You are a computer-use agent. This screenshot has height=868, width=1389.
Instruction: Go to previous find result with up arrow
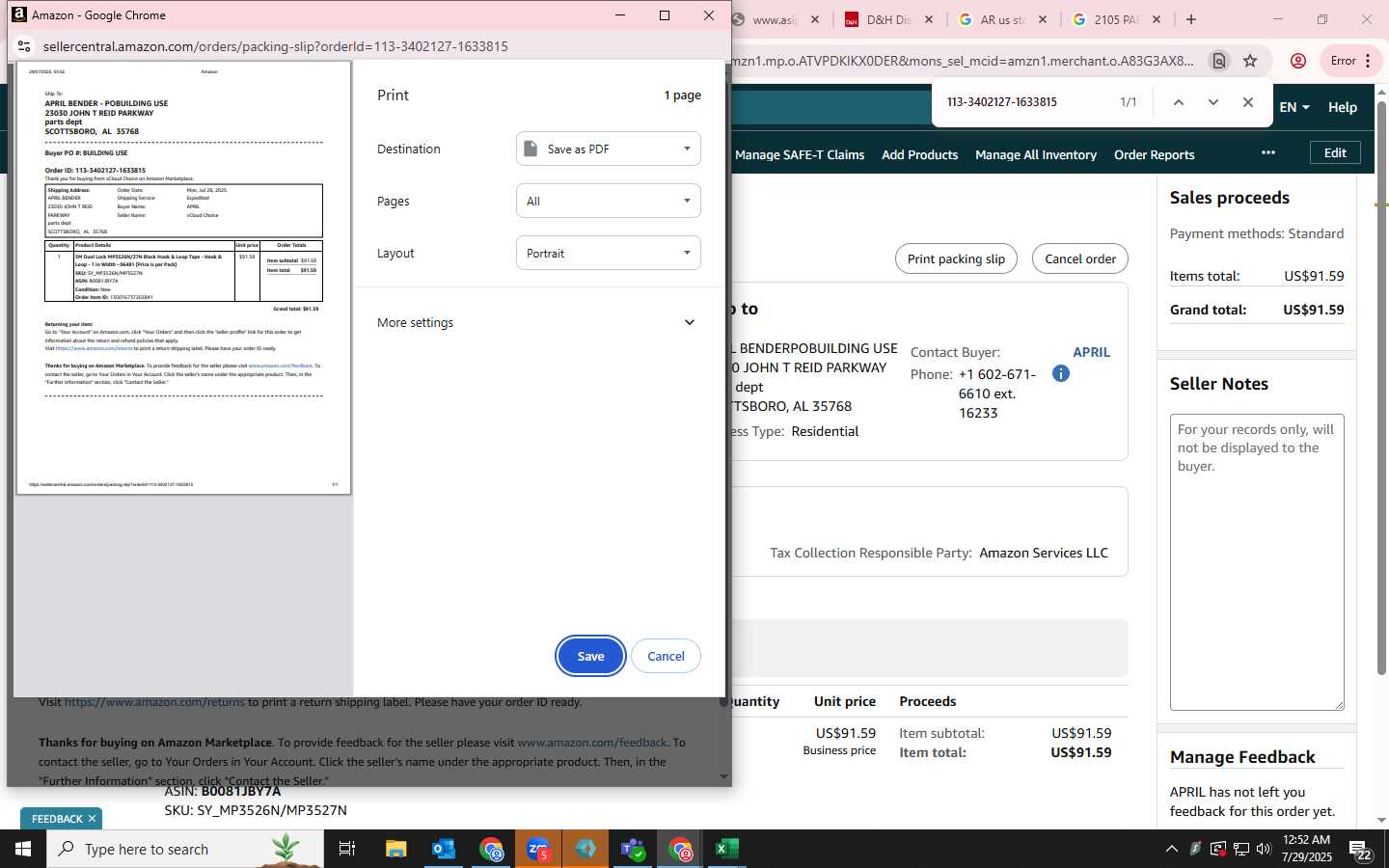(x=1178, y=101)
